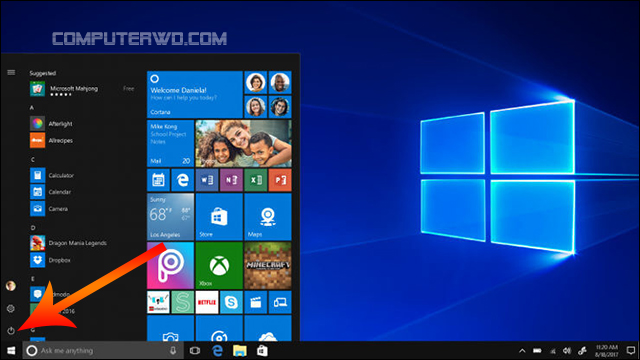Click the battery icon in system tray
The image size is (640, 360).
pyautogui.click(x=538, y=351)
